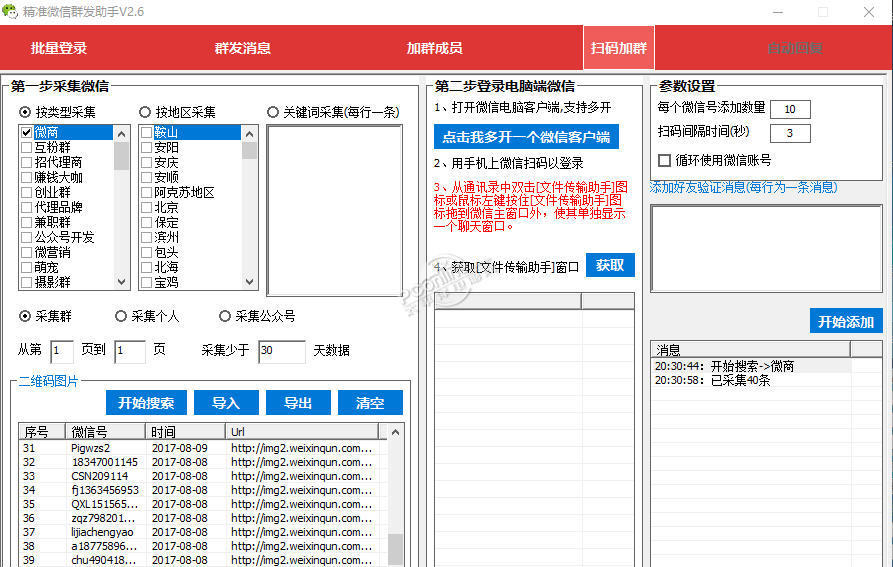Image resolution: width=893 pixels, height=567 pixels.
Task: Click down arrow of region list scrollbar
Action: coord(249,281)
